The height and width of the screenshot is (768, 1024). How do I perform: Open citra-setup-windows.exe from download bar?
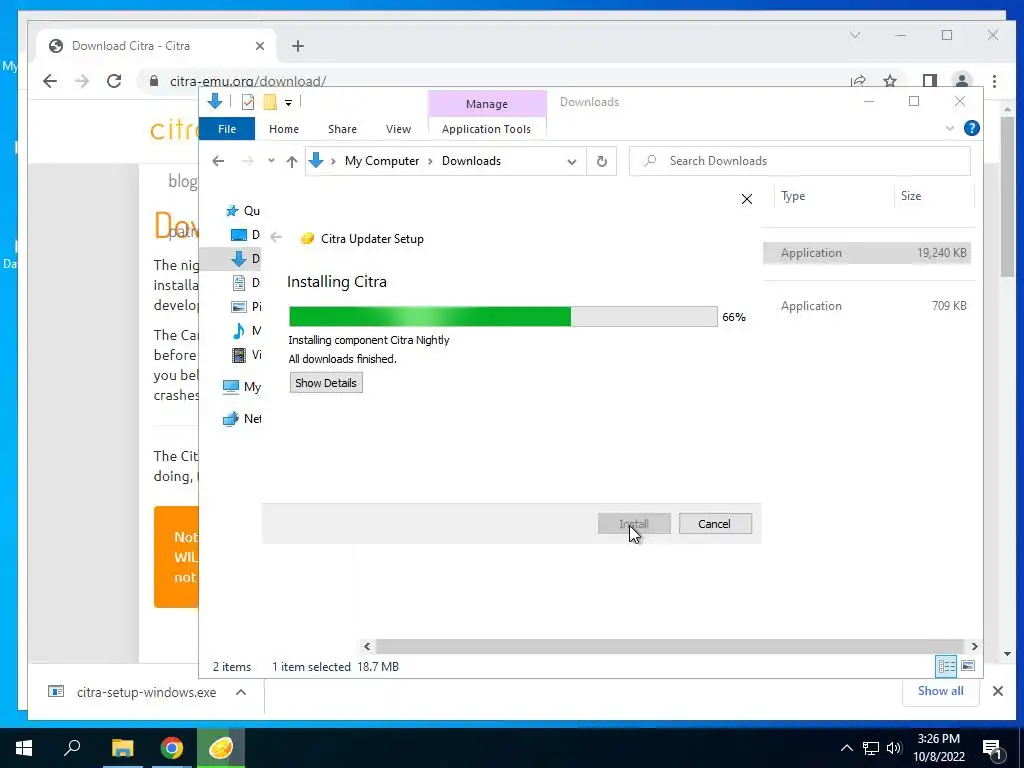[146, 692]
